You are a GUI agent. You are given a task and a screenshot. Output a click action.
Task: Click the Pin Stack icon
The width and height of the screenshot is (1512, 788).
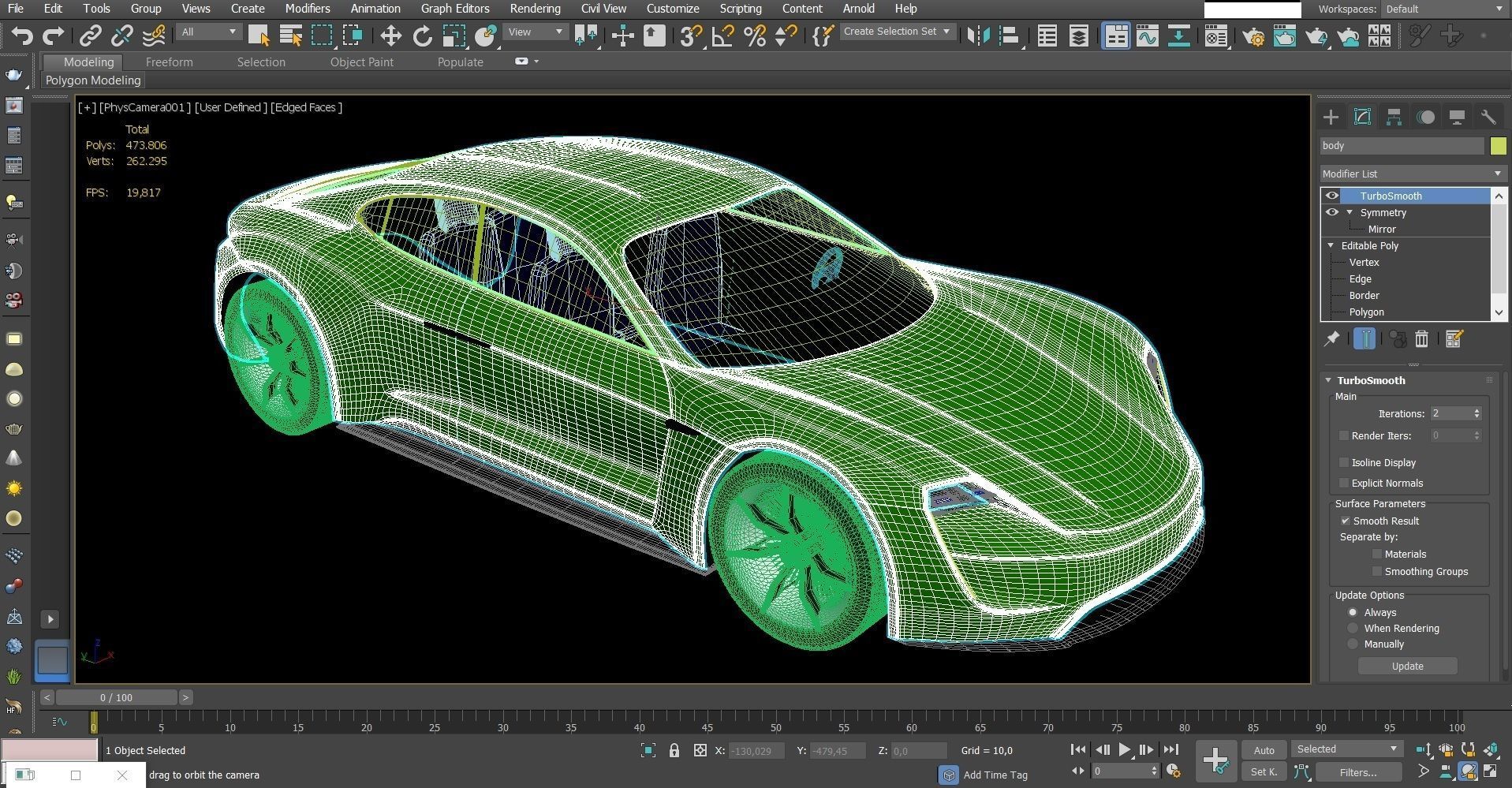(x=1331, y=338)
